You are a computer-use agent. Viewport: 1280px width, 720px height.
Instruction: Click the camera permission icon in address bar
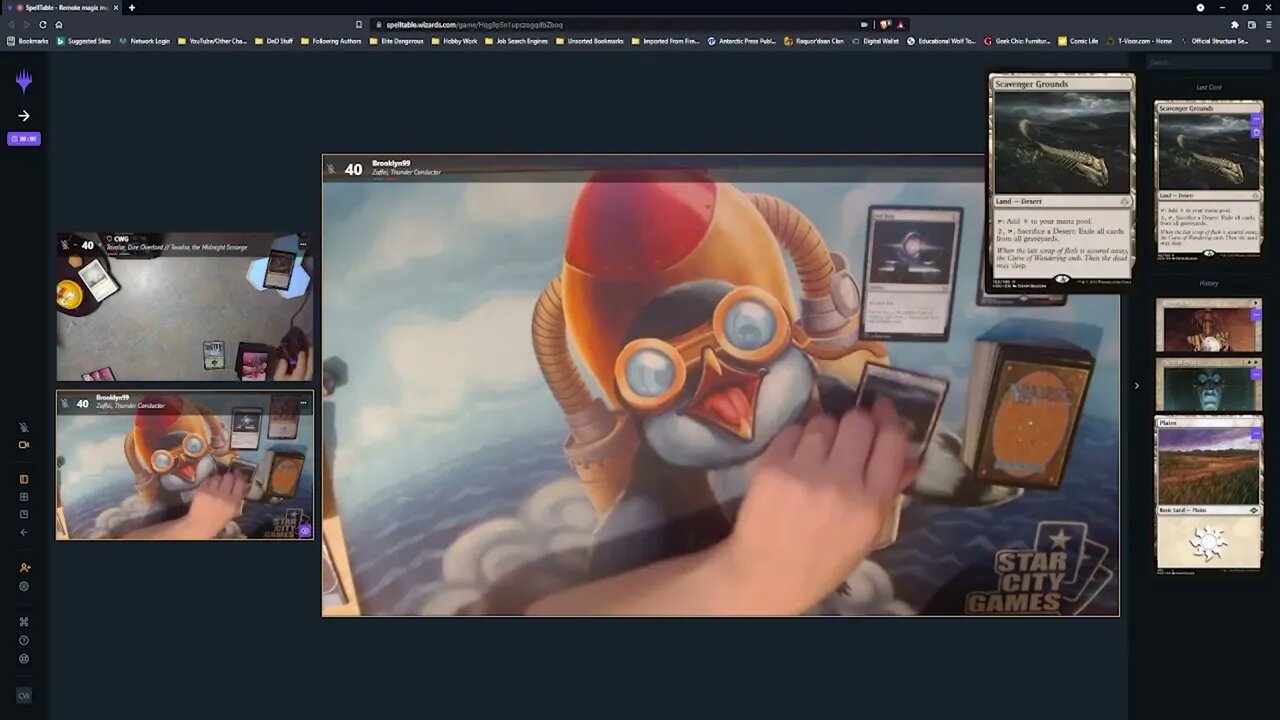click(x=864, y=24)
